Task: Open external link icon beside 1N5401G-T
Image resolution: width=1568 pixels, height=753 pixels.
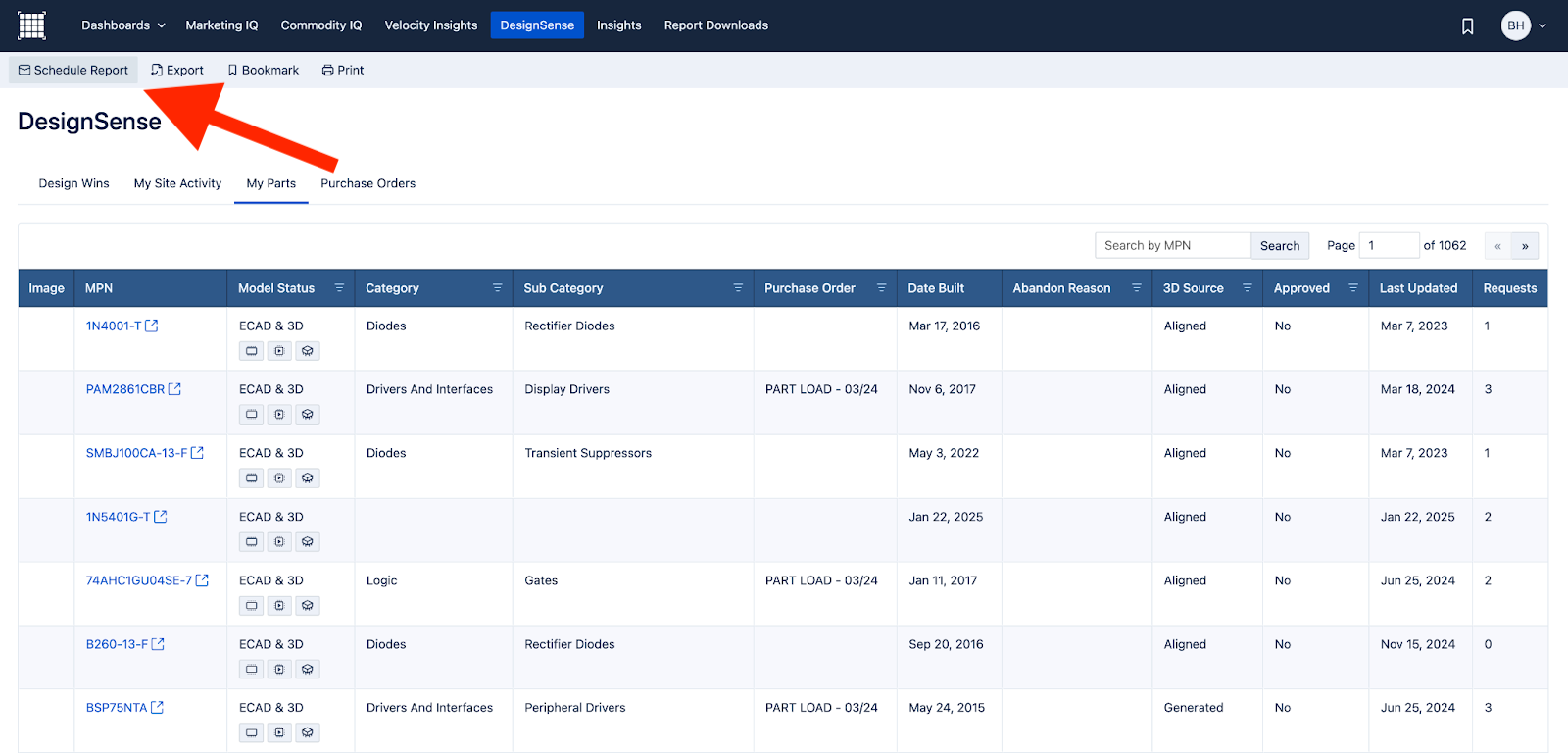Action: (x=161, y=517)
